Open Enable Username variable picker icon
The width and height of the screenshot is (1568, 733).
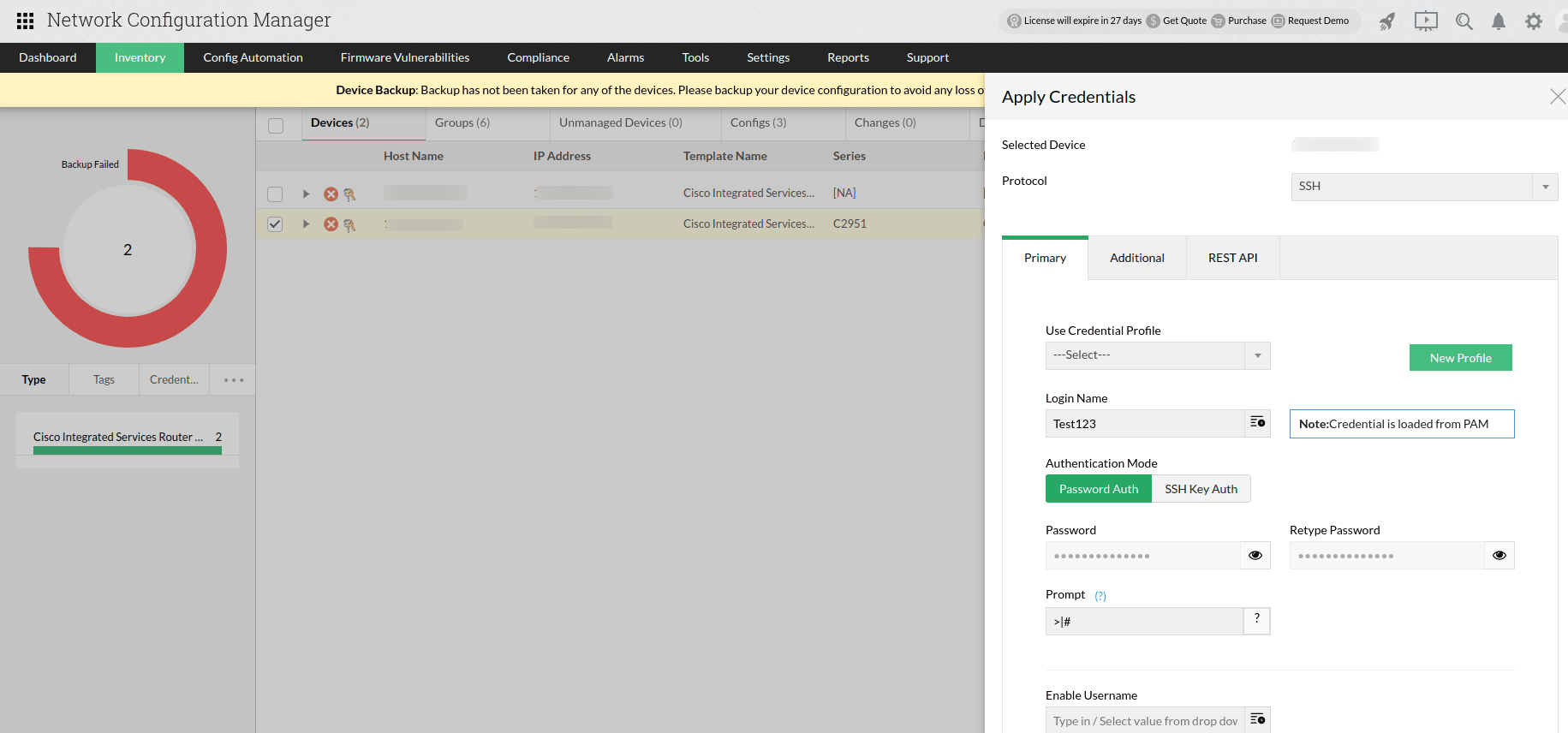1257,719
